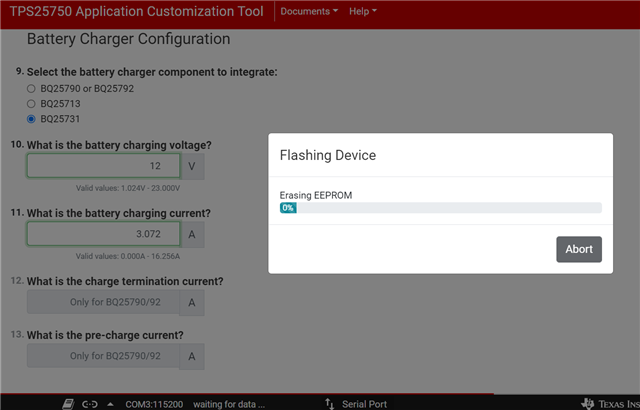Click question 12 charge termination current text
This screenshot has width=640, height=410.
[125, 281]
